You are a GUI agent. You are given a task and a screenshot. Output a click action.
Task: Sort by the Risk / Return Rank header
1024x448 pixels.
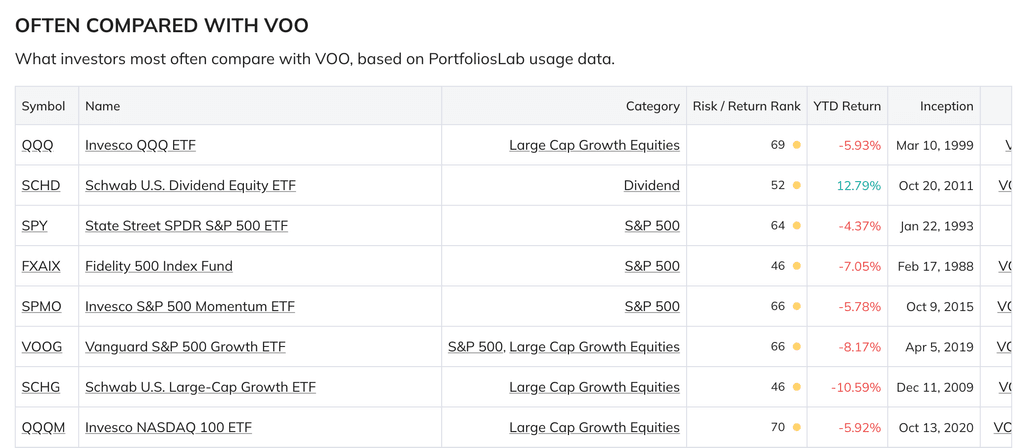click(746, 106)
